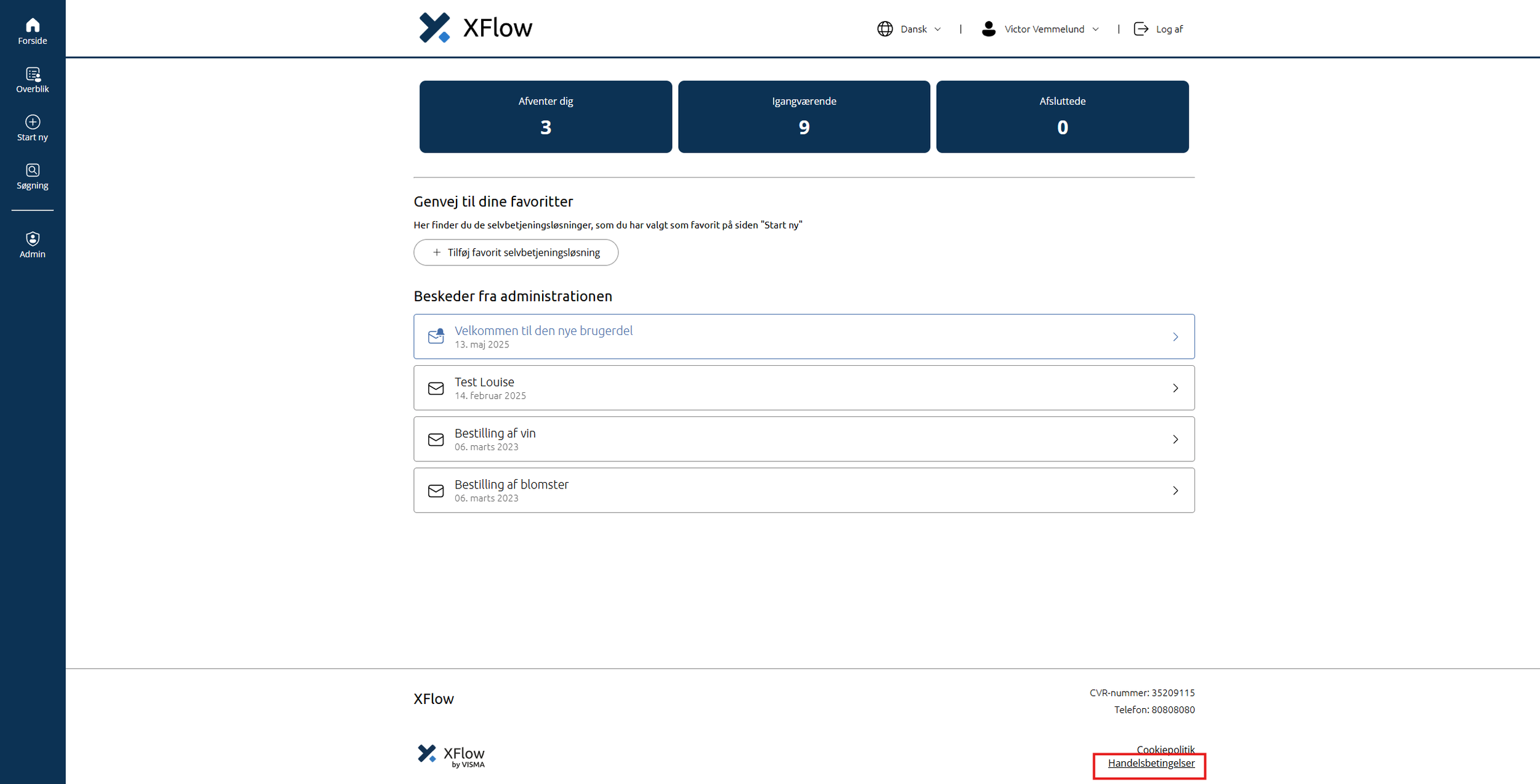Open the Handelsbetingelser footer link

coord(1151,763)
